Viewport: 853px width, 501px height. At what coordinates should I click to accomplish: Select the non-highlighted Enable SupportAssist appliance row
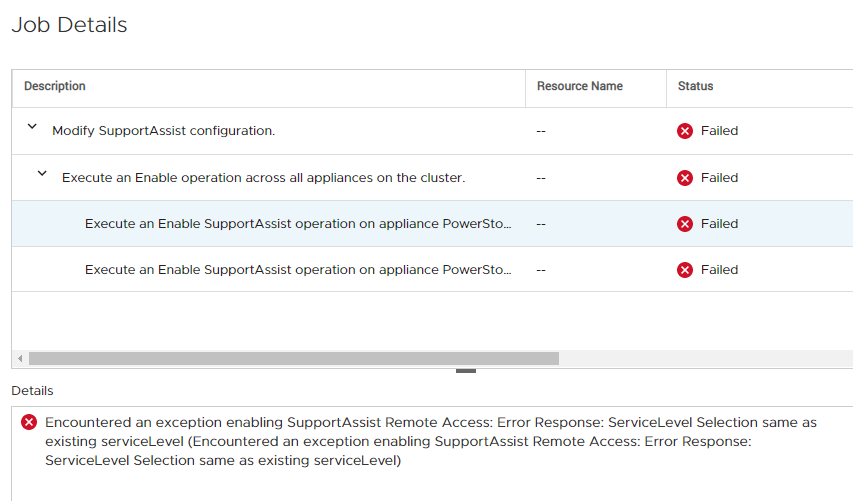tap(298, 270)
